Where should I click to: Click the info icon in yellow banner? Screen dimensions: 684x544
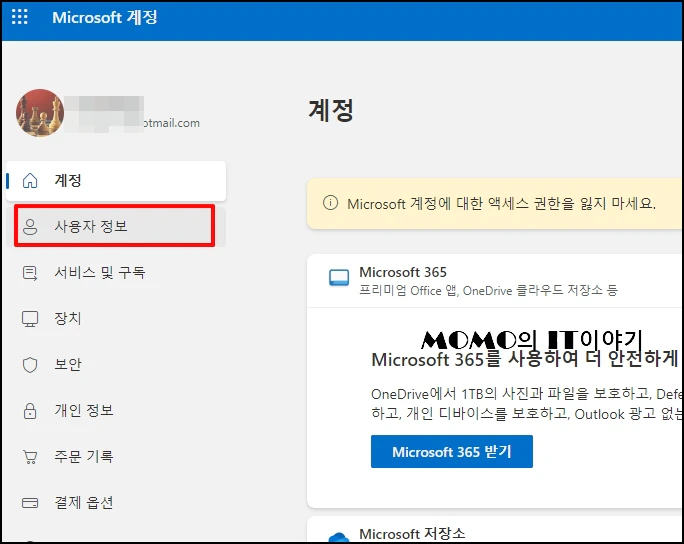pyautogui.click(x=330, y=203)
